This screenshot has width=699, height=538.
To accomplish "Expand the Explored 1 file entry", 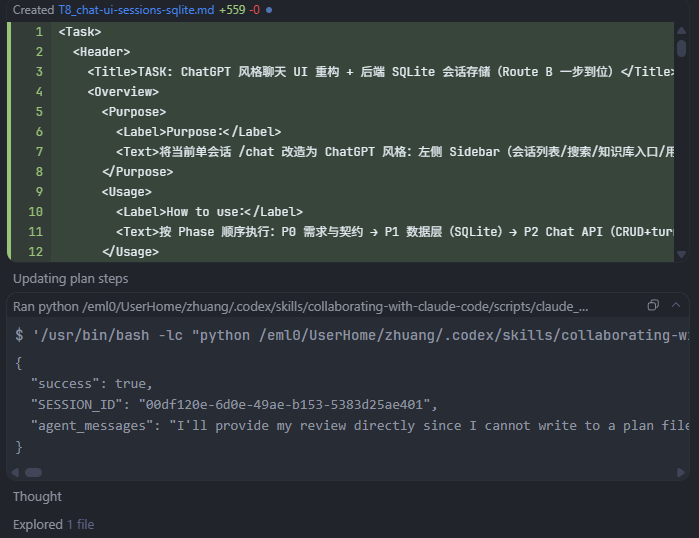I will pyautogui.click(x=53, y=525).
